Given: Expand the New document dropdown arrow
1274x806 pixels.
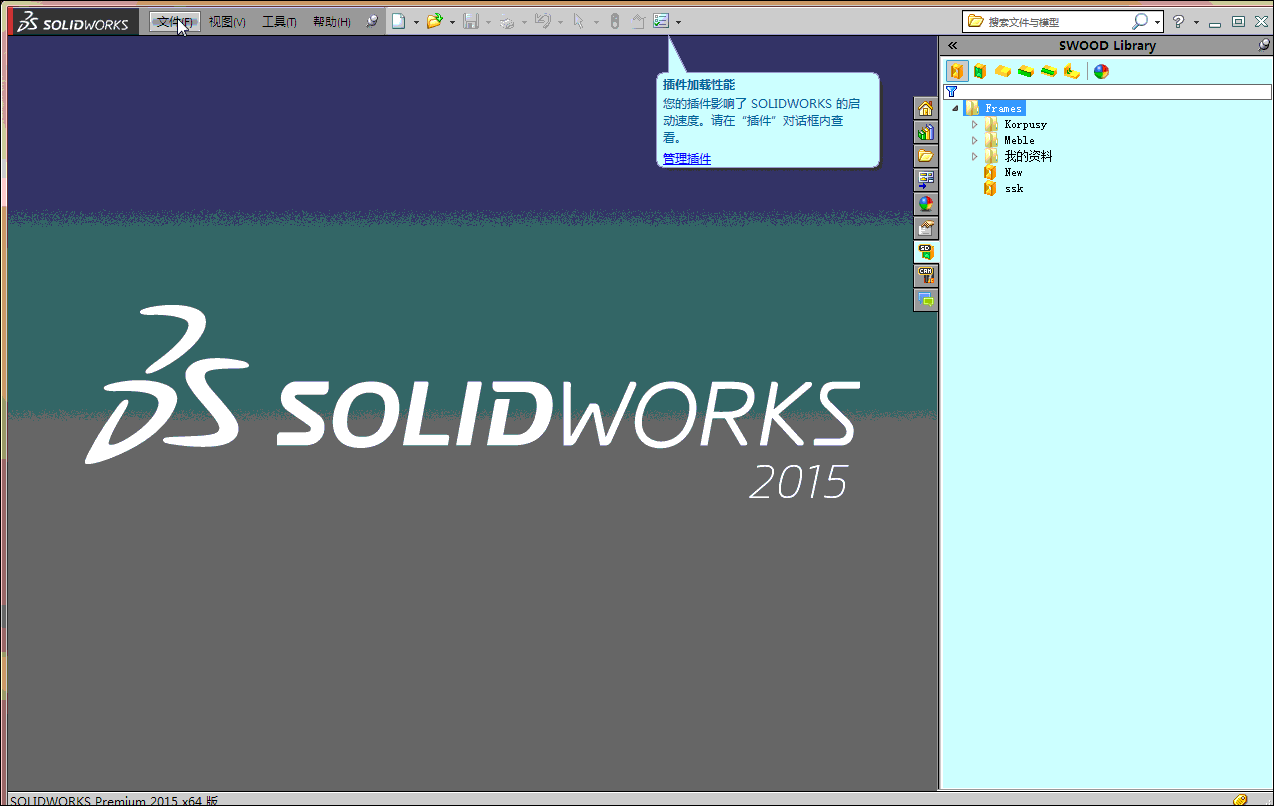Looking at the screenshot, I should point(416,22).
